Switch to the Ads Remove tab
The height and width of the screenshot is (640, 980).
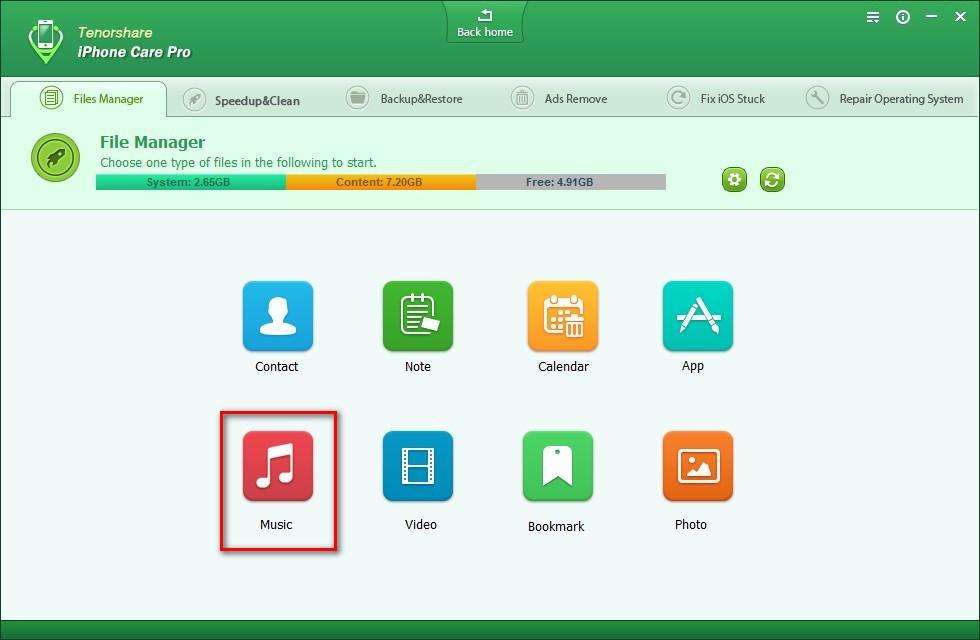(x=559, y=98)
